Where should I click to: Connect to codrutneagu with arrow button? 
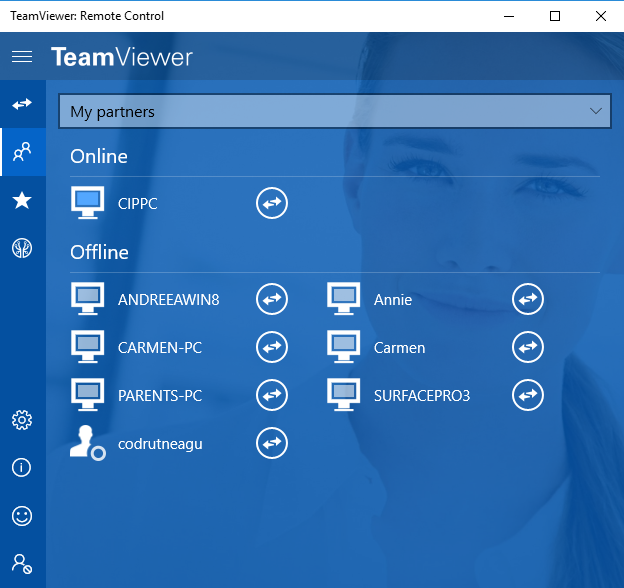click(x=272, y=443)
